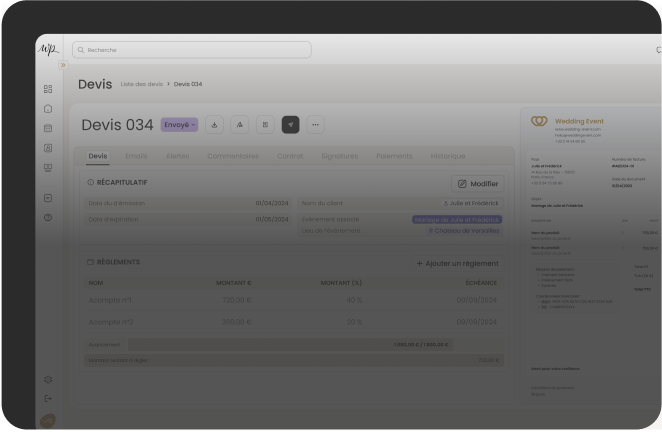The image size is (662, 434).
Task: Click the MONTANT € column header
Action: click(234, 283)
